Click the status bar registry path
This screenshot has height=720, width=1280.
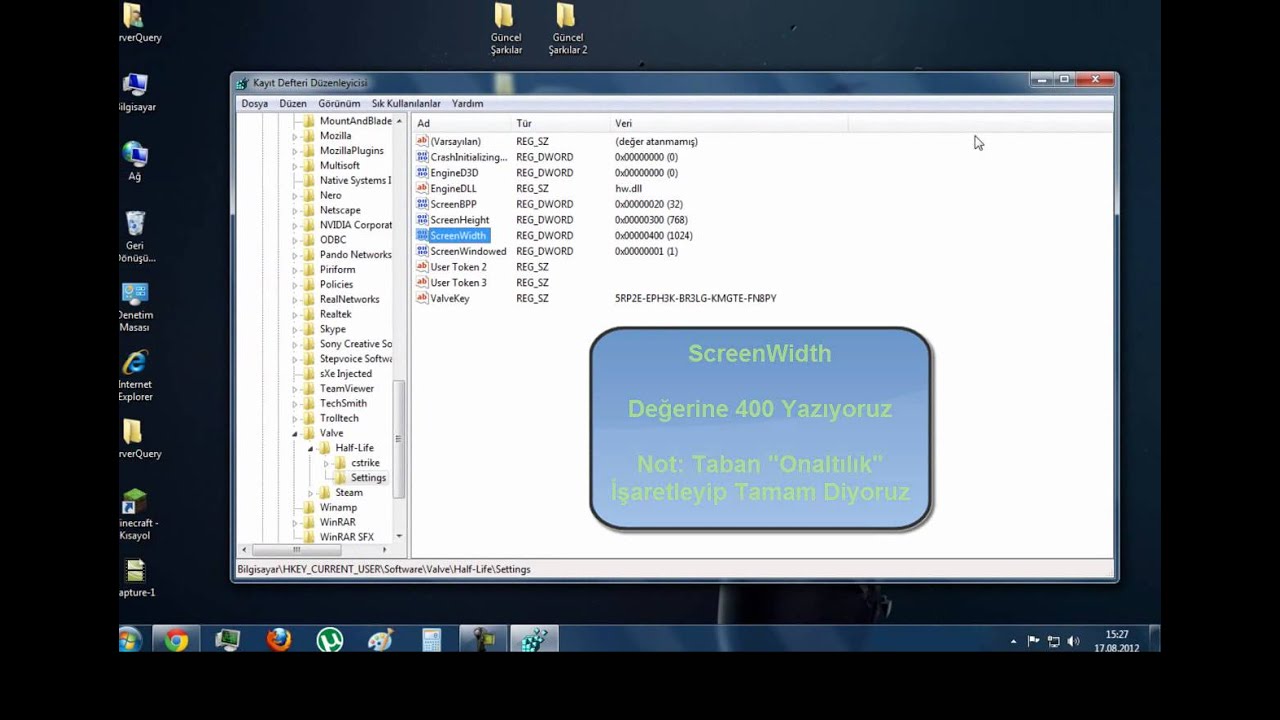pyautogui.click(x=384, y=570)
